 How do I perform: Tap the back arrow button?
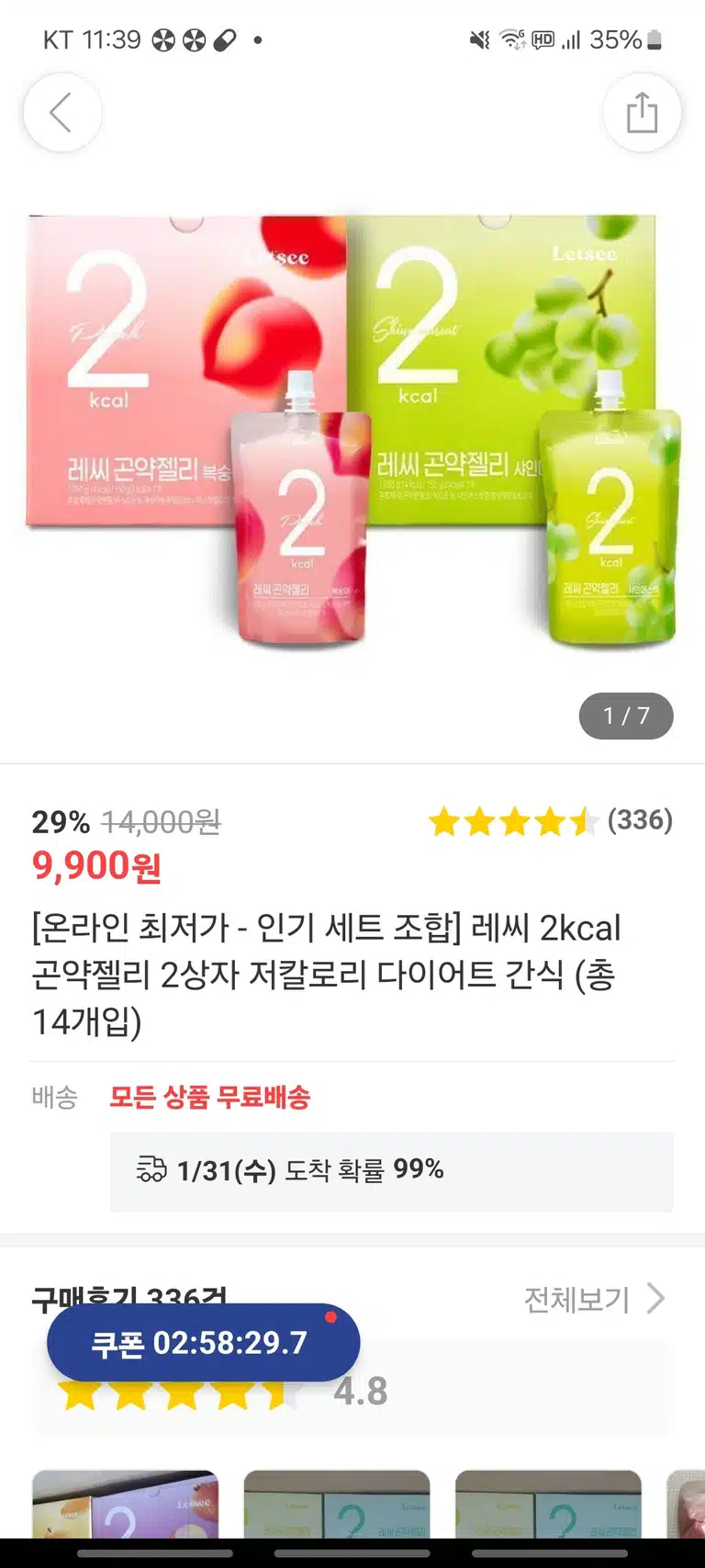pos(62,113)
